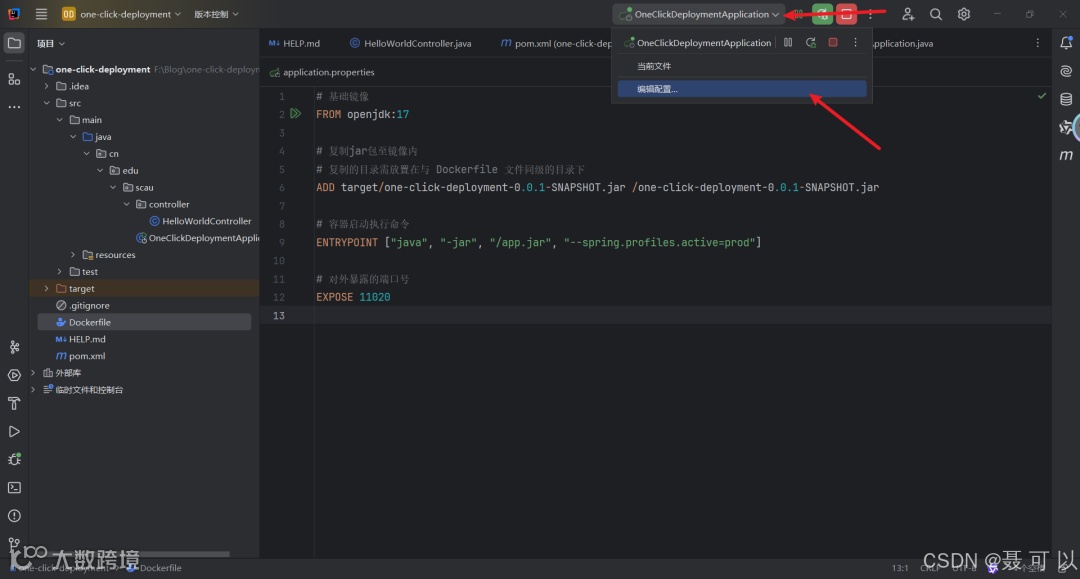Open one-click-deployment project dropdown
1080x579 pixels.
pos(122,14)
